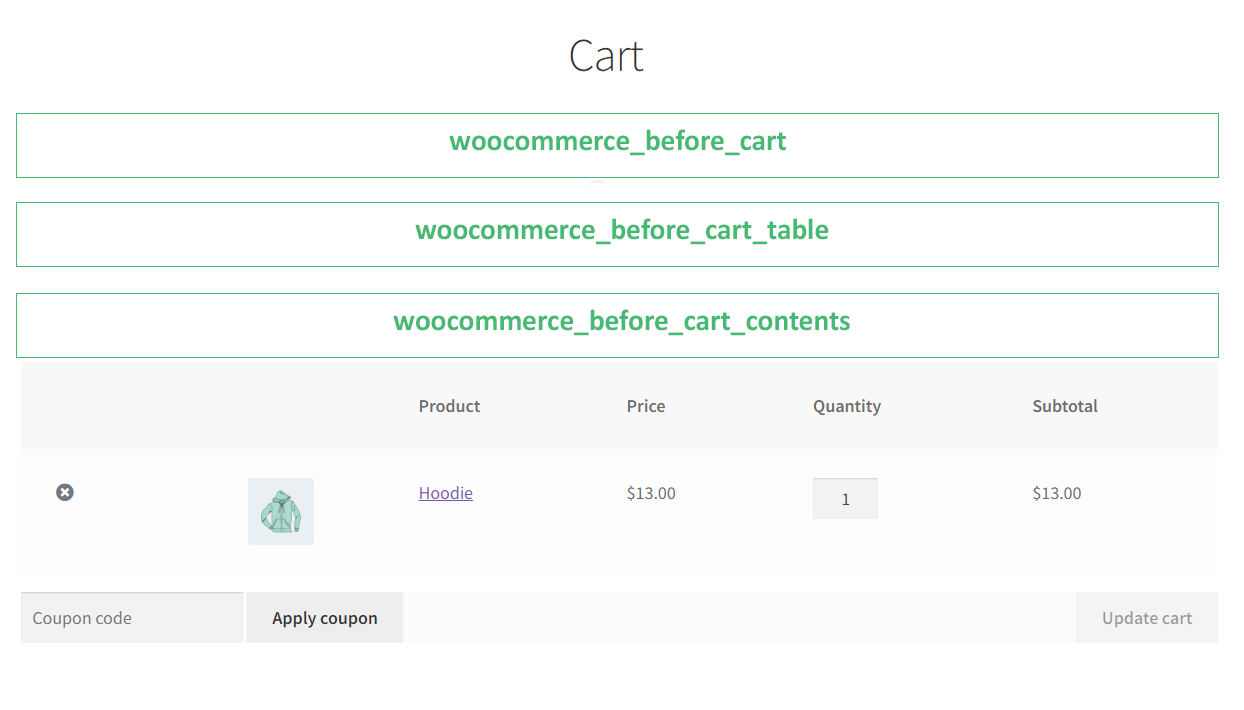Focus the Coupon code field
1244x710 pixels.
132,618
